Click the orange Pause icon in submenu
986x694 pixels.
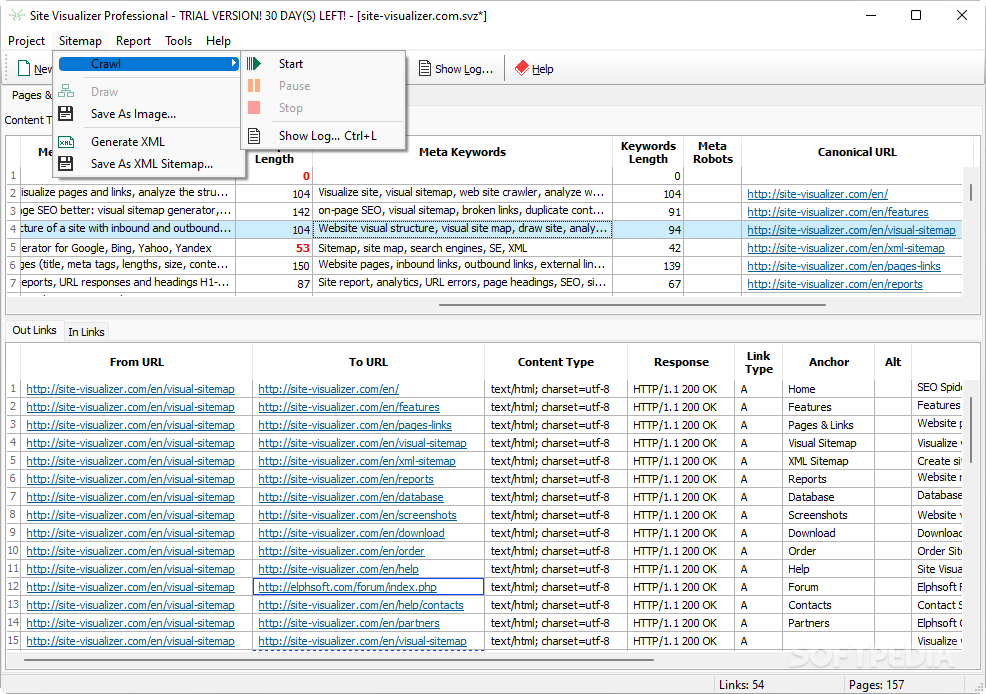click(x=254, y=85)
